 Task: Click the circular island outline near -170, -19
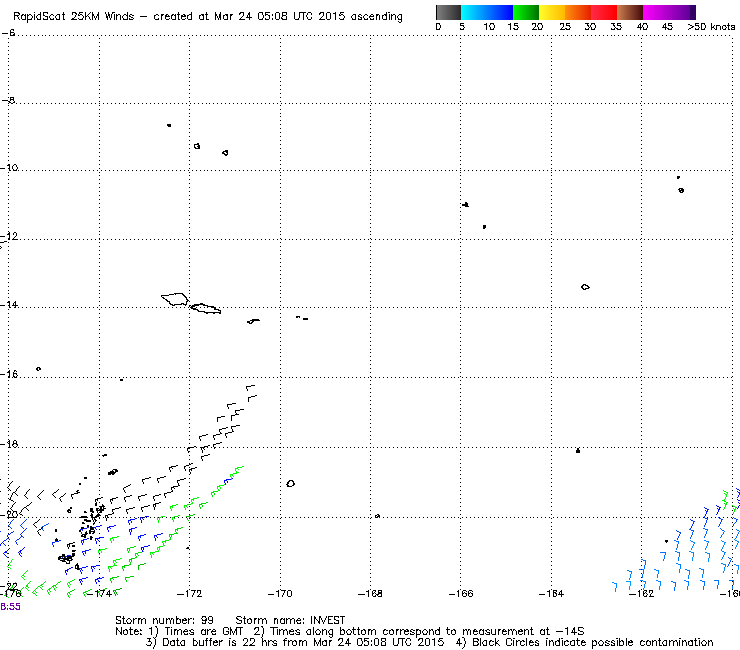(x=291, y=483)
